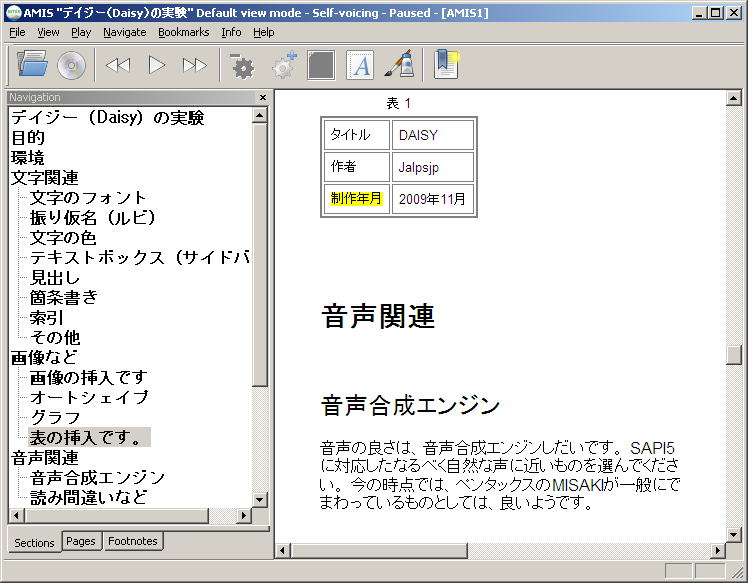
Task: Click the gear with plus toolbar icon
Action: [x=284, y=65]
